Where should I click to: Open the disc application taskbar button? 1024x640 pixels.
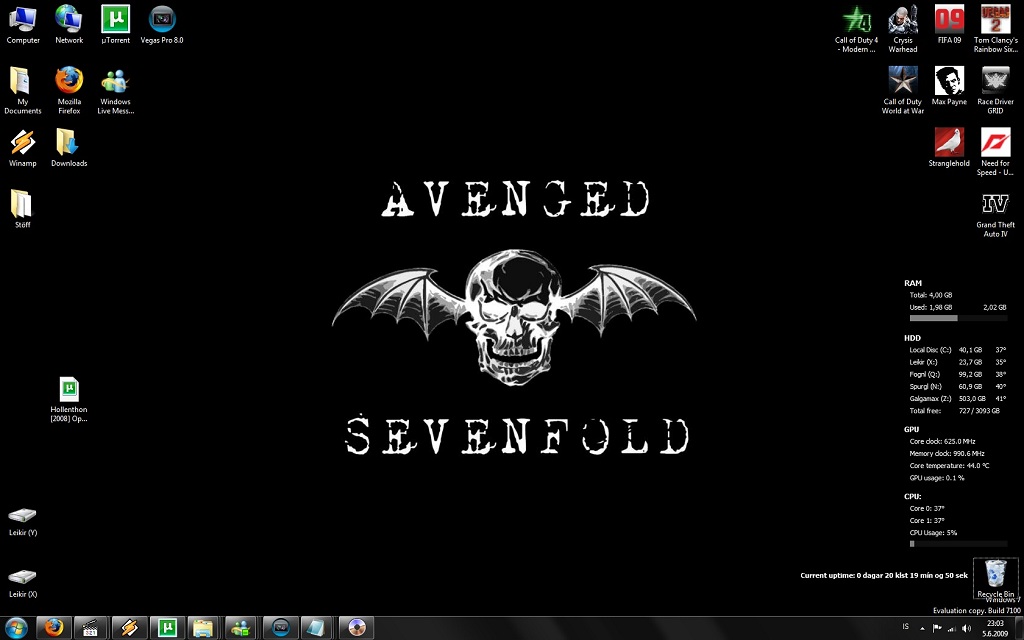[x=357, y=628]
